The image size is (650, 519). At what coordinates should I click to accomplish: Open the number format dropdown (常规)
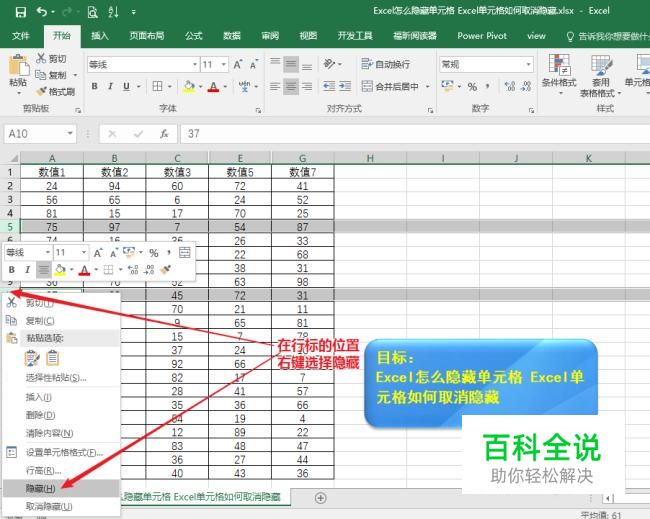(529, 64)
